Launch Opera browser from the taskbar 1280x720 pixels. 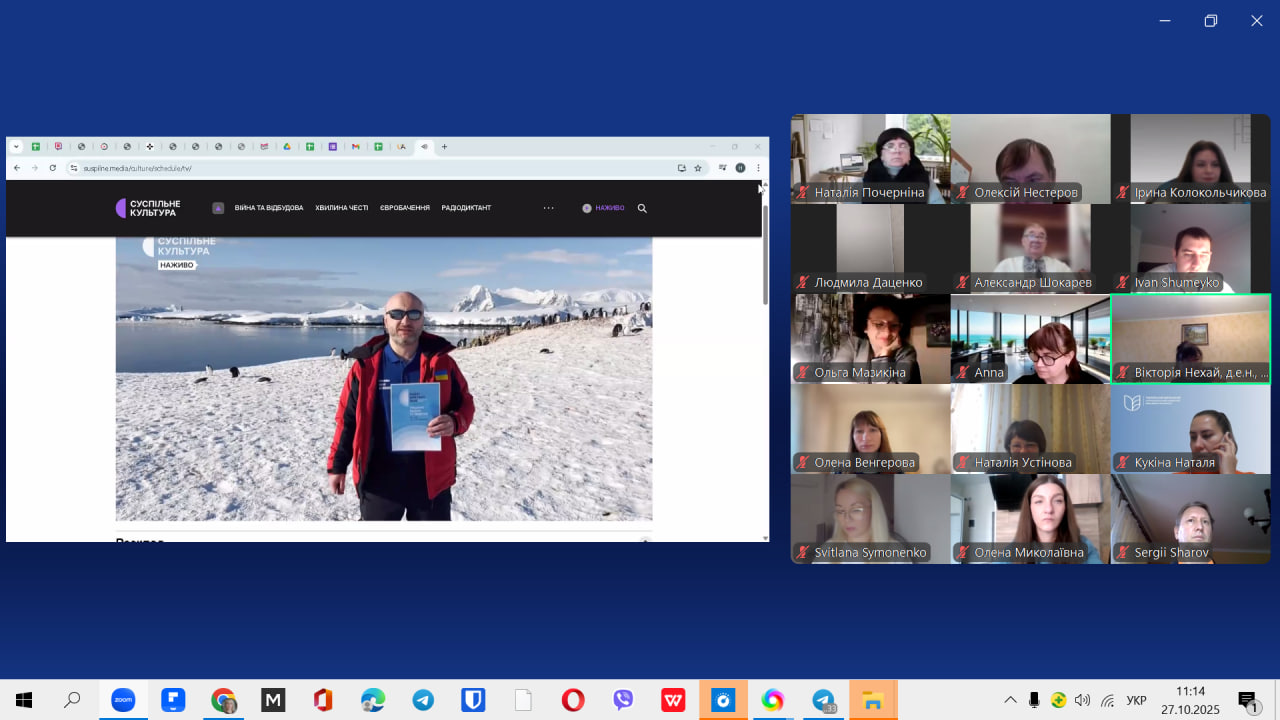pos(573,700)
